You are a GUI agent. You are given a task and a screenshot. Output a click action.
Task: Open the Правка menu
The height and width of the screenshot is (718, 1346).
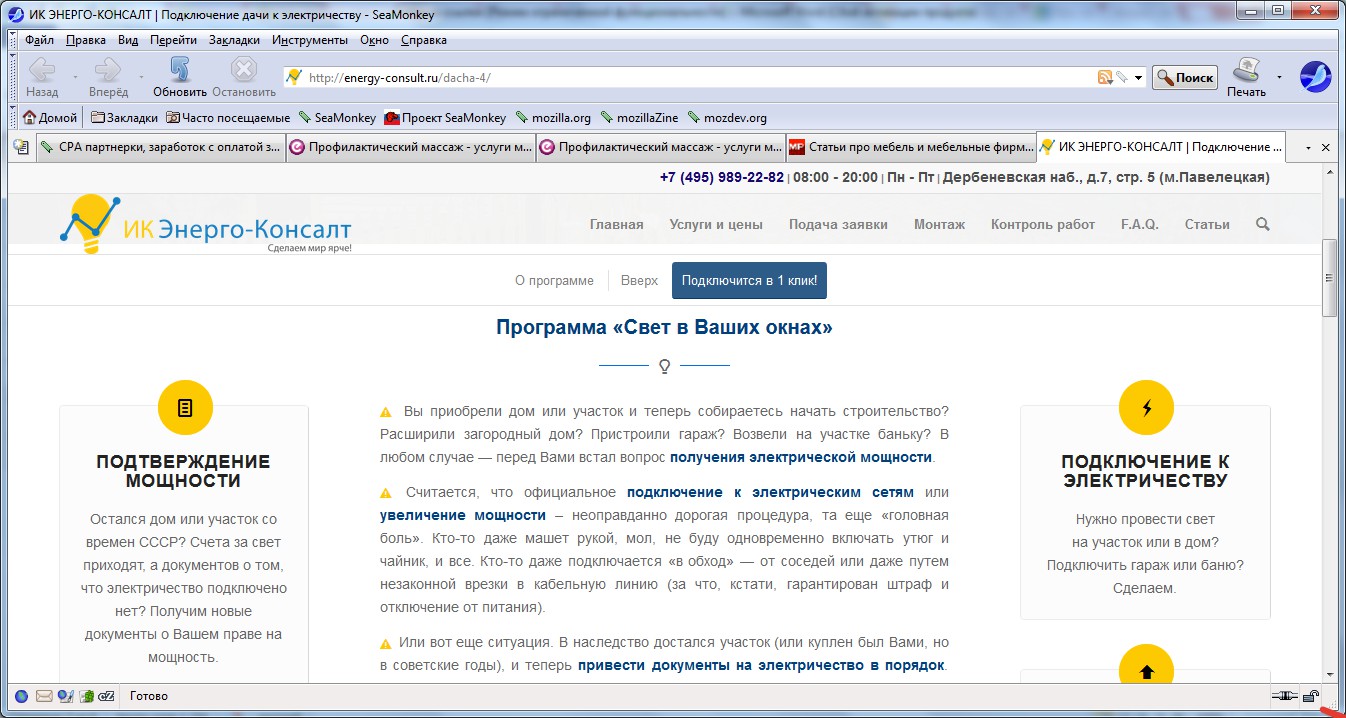[86, 40]
